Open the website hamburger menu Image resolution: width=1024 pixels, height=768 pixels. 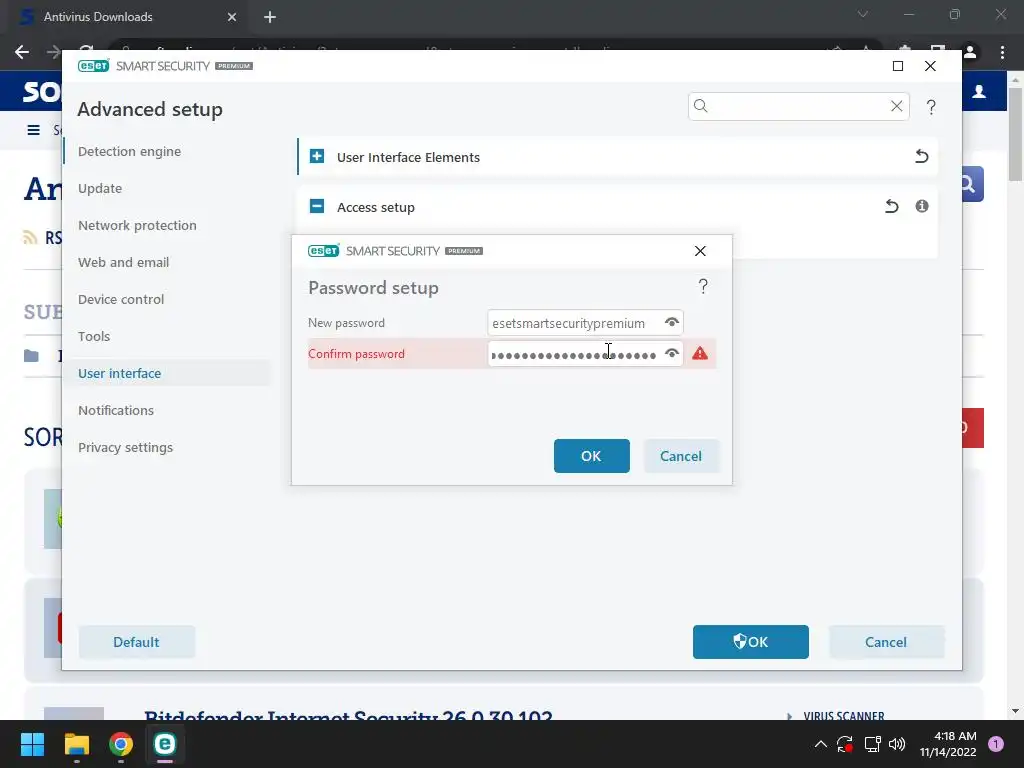point(33,130)
